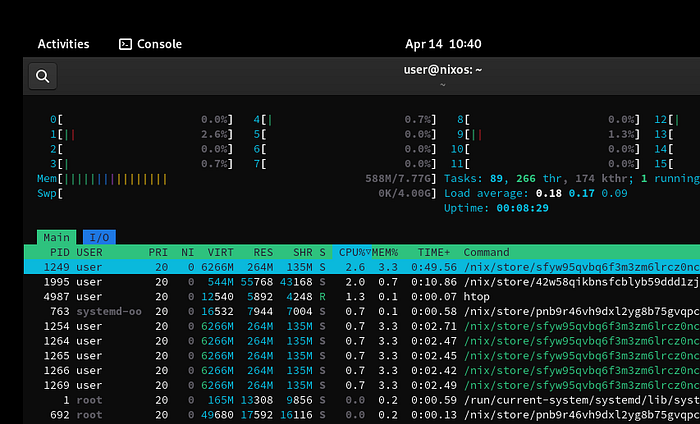Image resolution: width=700 pixels, height=424 pixels.
Task: Click the Apr 14 10:40 clock
Action: pyautogui.click(x=443, y=44)
